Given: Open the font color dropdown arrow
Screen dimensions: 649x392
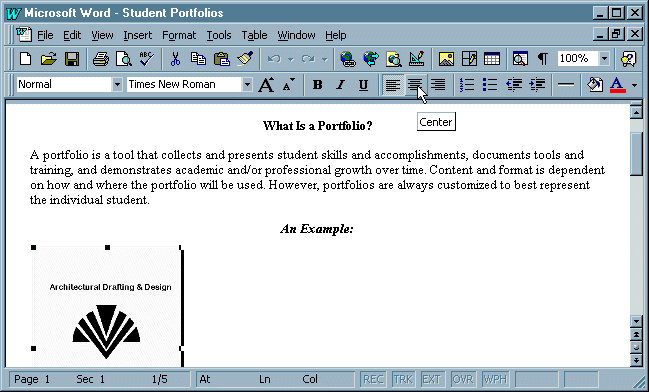Looking at the screenshot, I should pyautogui.click(x=635, y=85).
